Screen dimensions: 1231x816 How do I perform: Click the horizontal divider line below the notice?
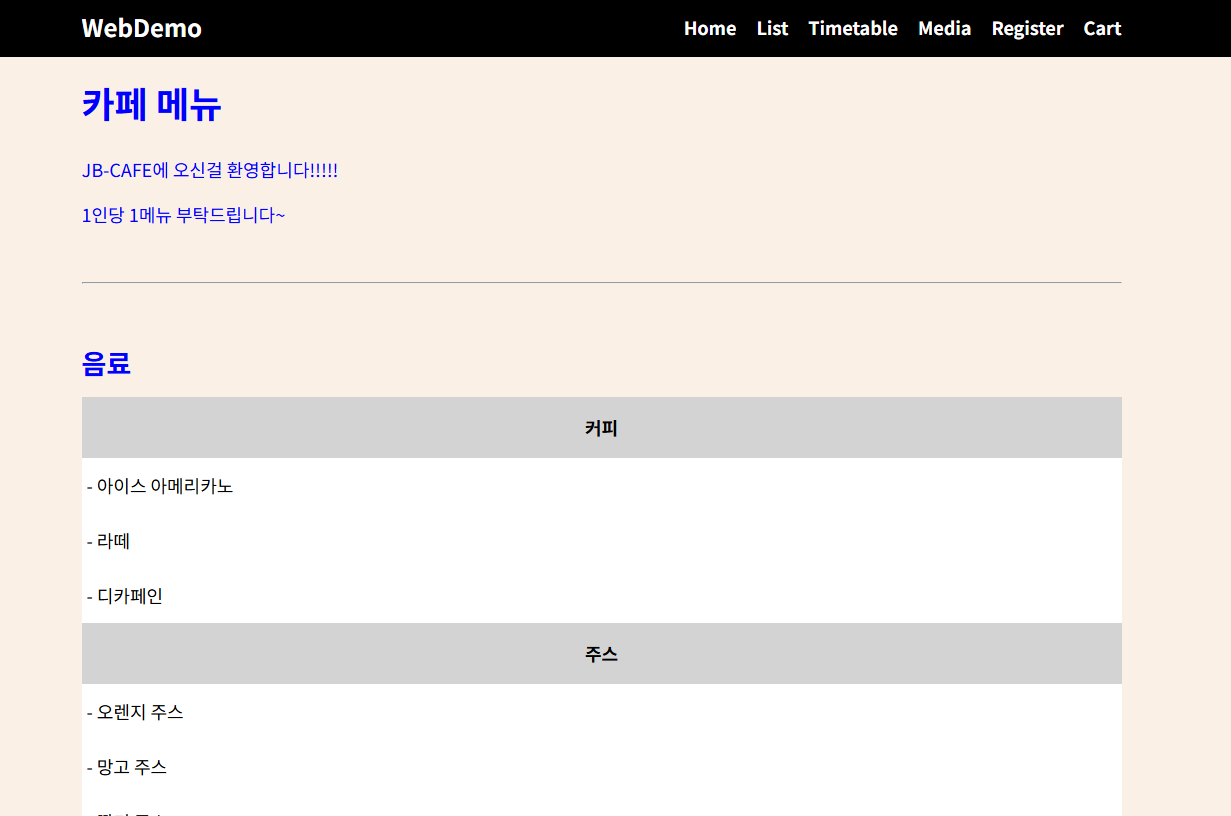(x=601, y=283)
